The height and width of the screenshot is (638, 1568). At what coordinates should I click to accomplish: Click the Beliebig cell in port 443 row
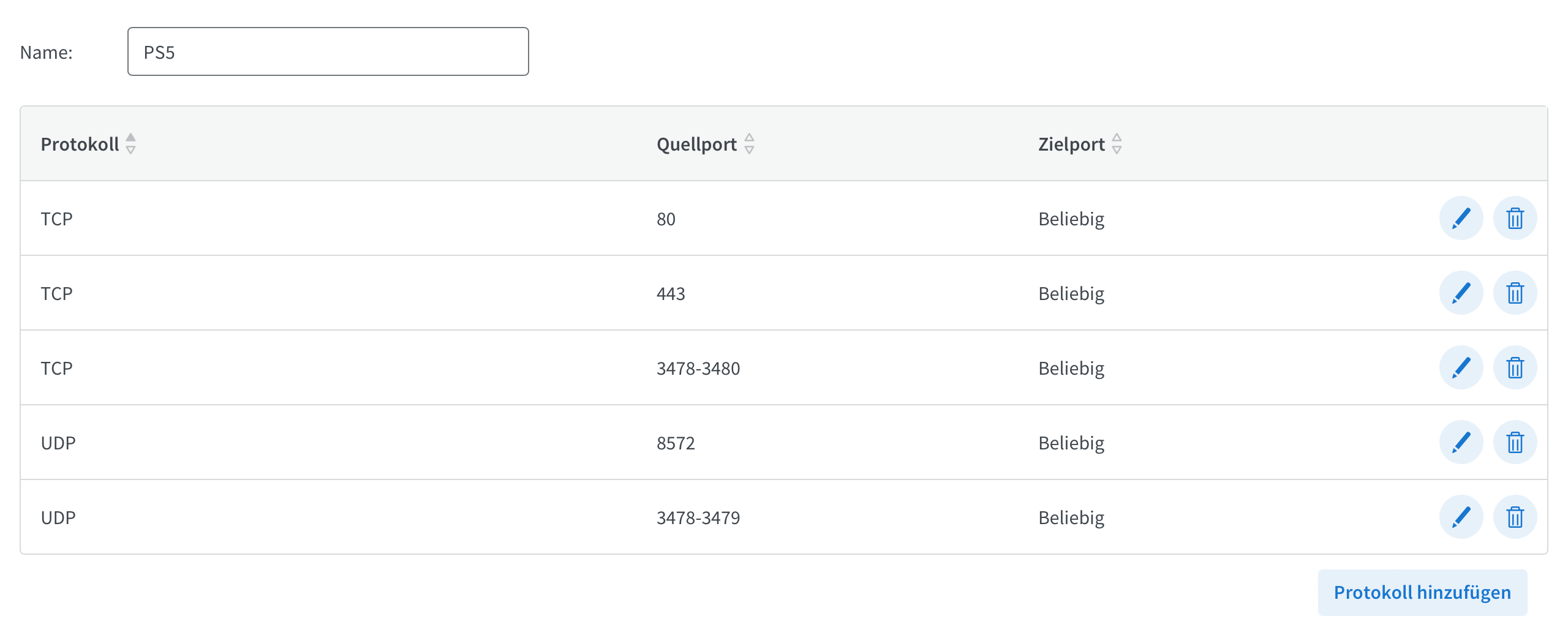1071,293
